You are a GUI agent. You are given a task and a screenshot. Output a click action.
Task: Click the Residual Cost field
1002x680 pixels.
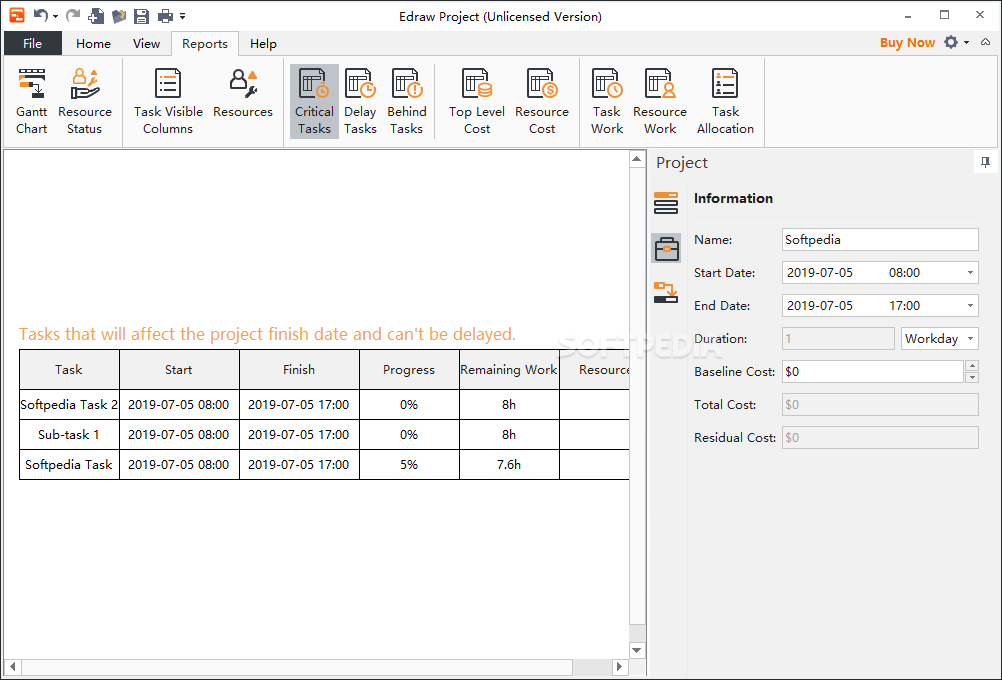coord(880,438)
